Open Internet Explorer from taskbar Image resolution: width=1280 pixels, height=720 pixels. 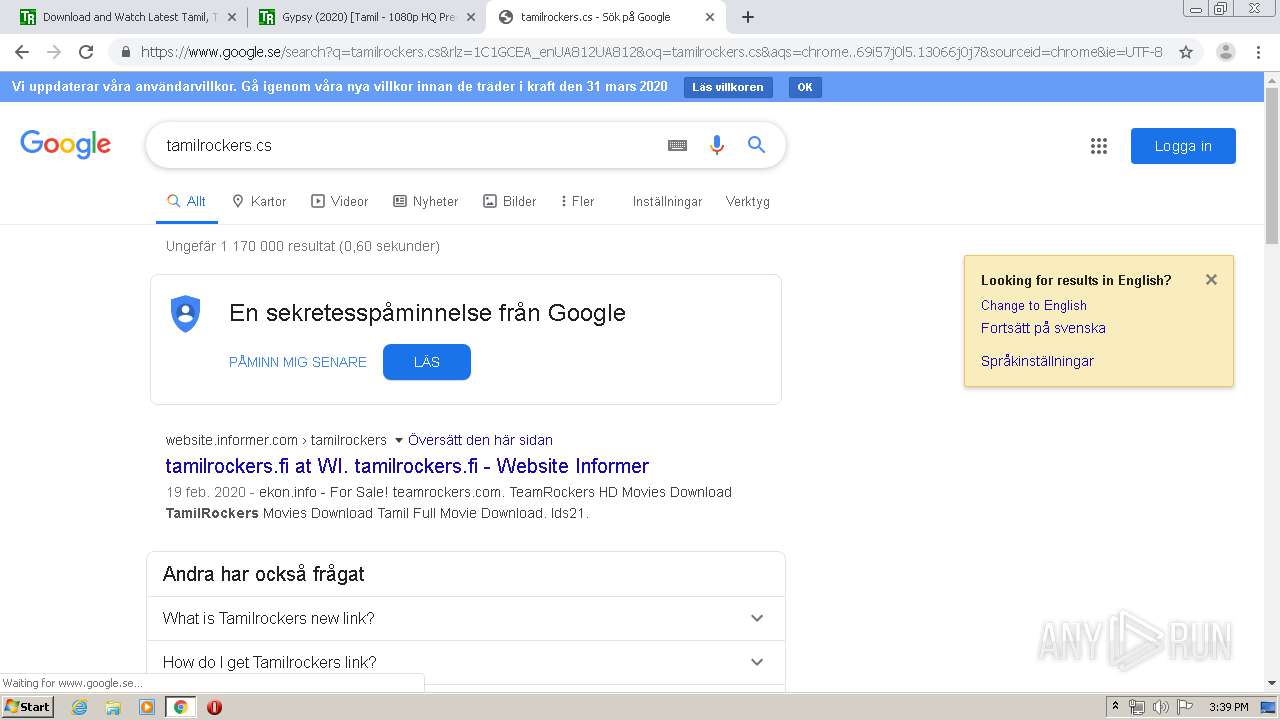point(79,707)
